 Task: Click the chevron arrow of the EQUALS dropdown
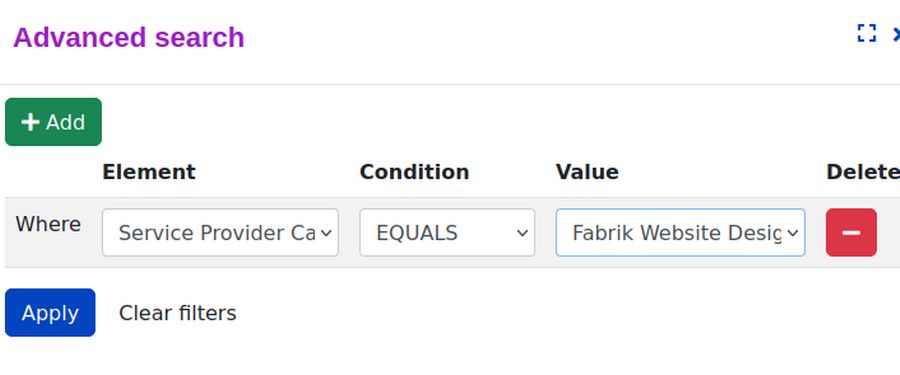(x=522, y=233)
